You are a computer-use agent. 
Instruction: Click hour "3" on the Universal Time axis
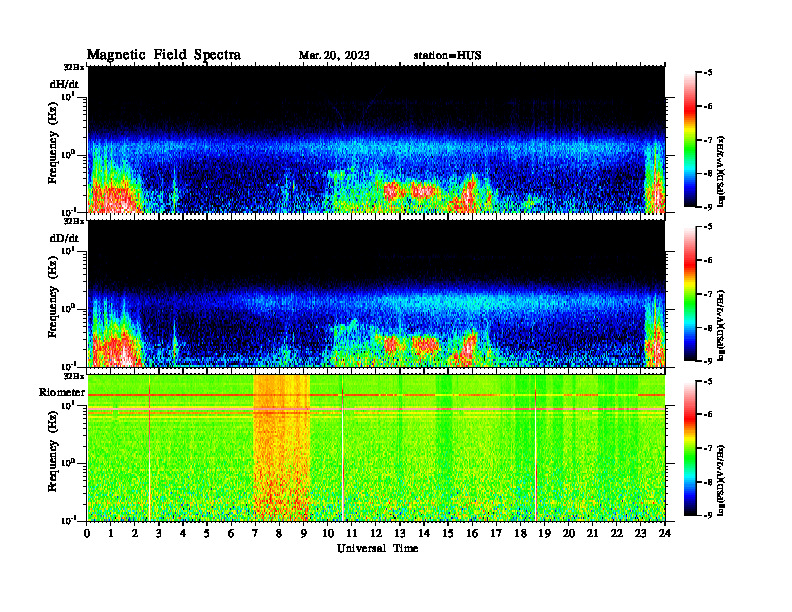(x=159, y=533)
